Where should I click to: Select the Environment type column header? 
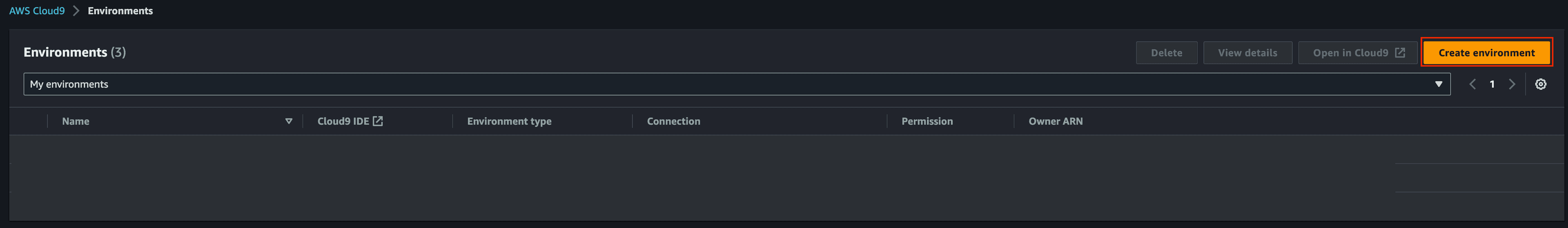coord(509,121)
